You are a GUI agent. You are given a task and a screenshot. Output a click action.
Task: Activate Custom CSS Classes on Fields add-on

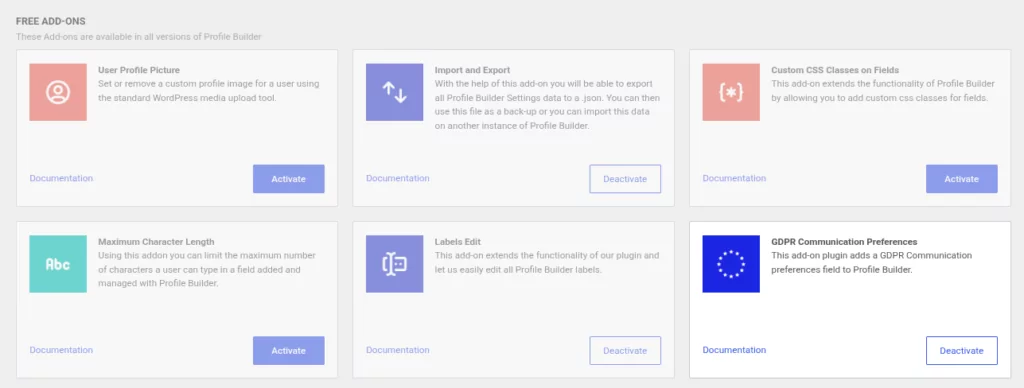(961, 179)
